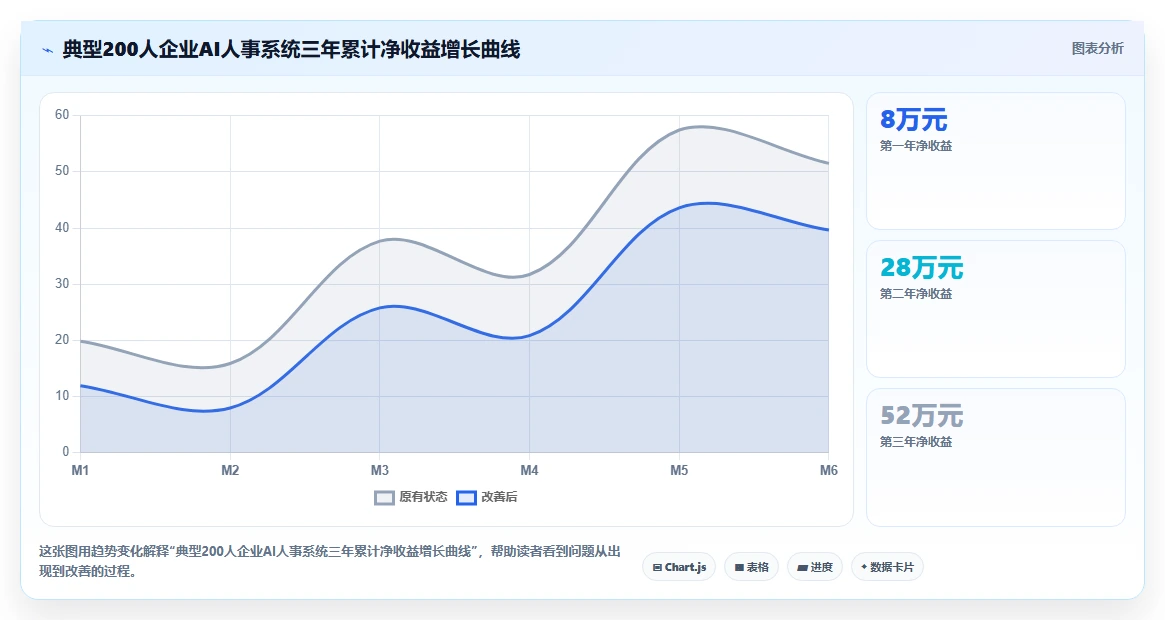Open the 8万元 first-year net benefit card
1165x620 pixels.
(x=996, y=161)
